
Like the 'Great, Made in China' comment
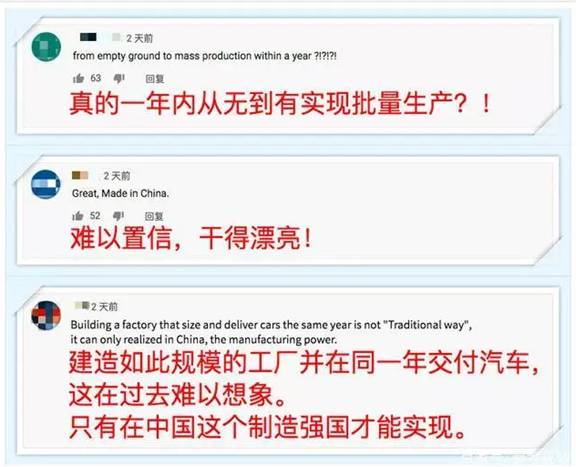pyautogui.click(x=78, y=216)
